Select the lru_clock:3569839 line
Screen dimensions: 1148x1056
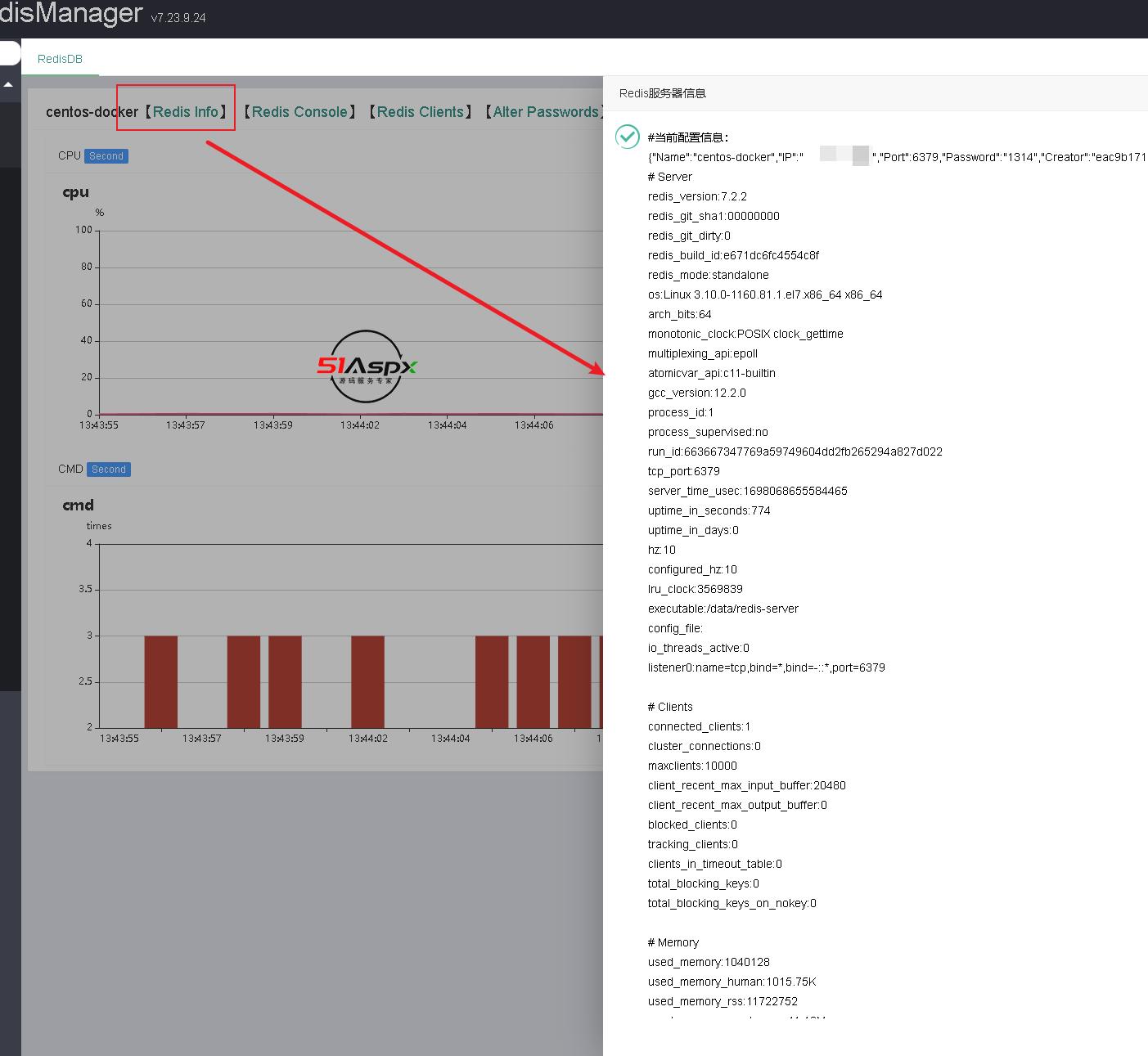[x=696, y=589]
